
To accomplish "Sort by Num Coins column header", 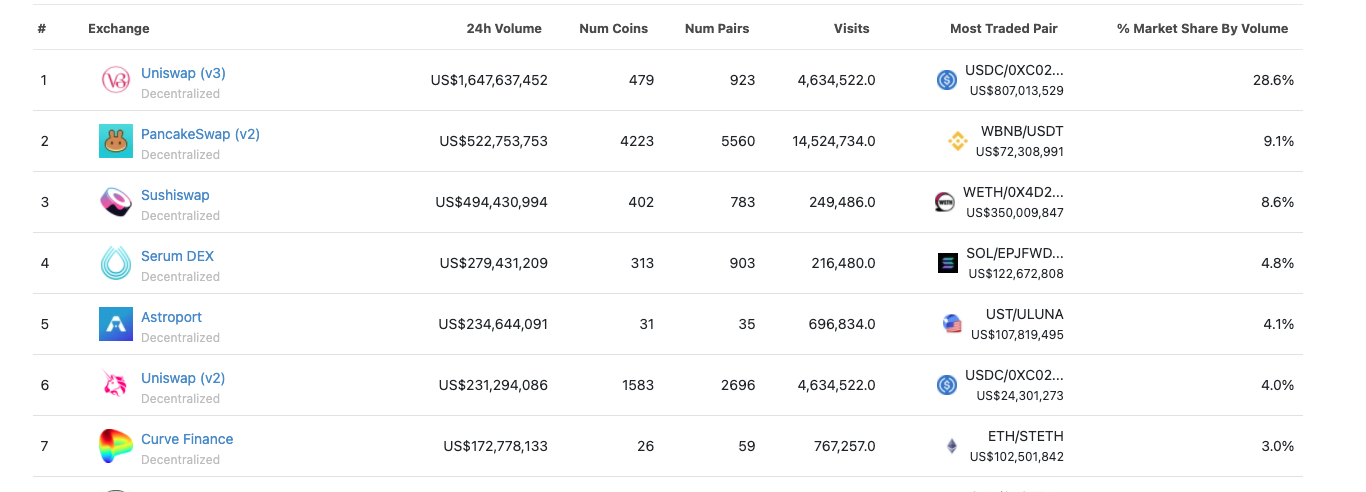I will (613, 28).
